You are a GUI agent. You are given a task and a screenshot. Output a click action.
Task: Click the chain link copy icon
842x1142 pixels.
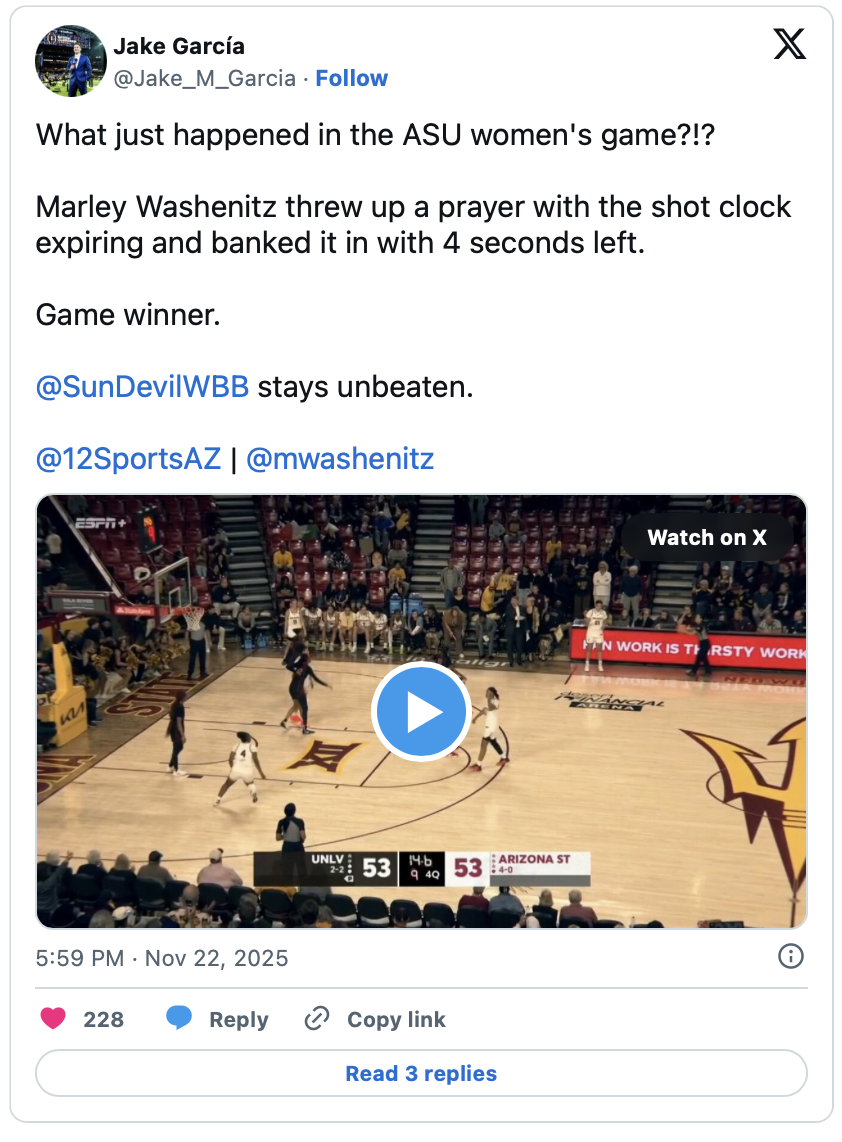(317, 1019)
